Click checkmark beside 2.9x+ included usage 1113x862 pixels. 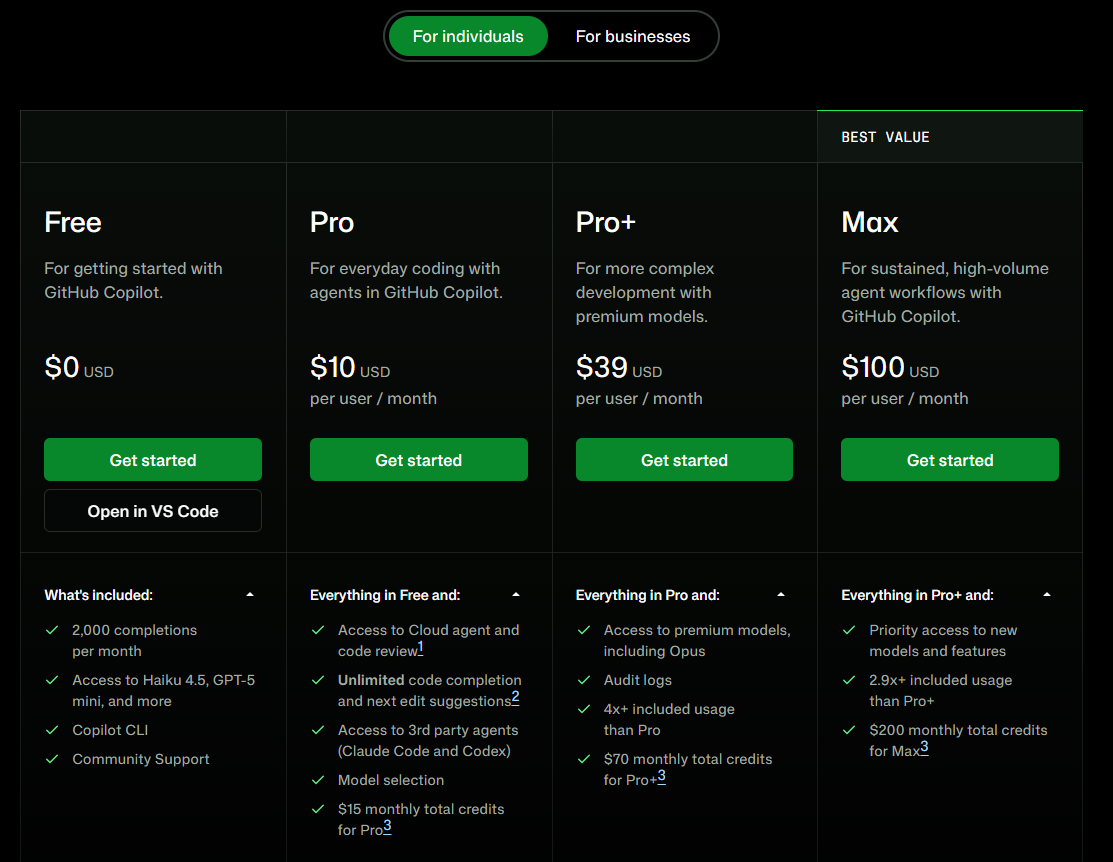(x=849, y=680)
